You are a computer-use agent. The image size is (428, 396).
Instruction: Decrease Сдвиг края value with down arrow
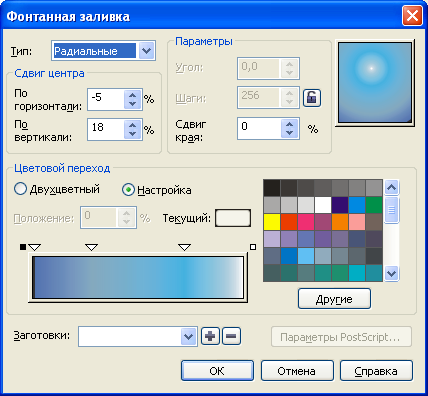[289, 133]
